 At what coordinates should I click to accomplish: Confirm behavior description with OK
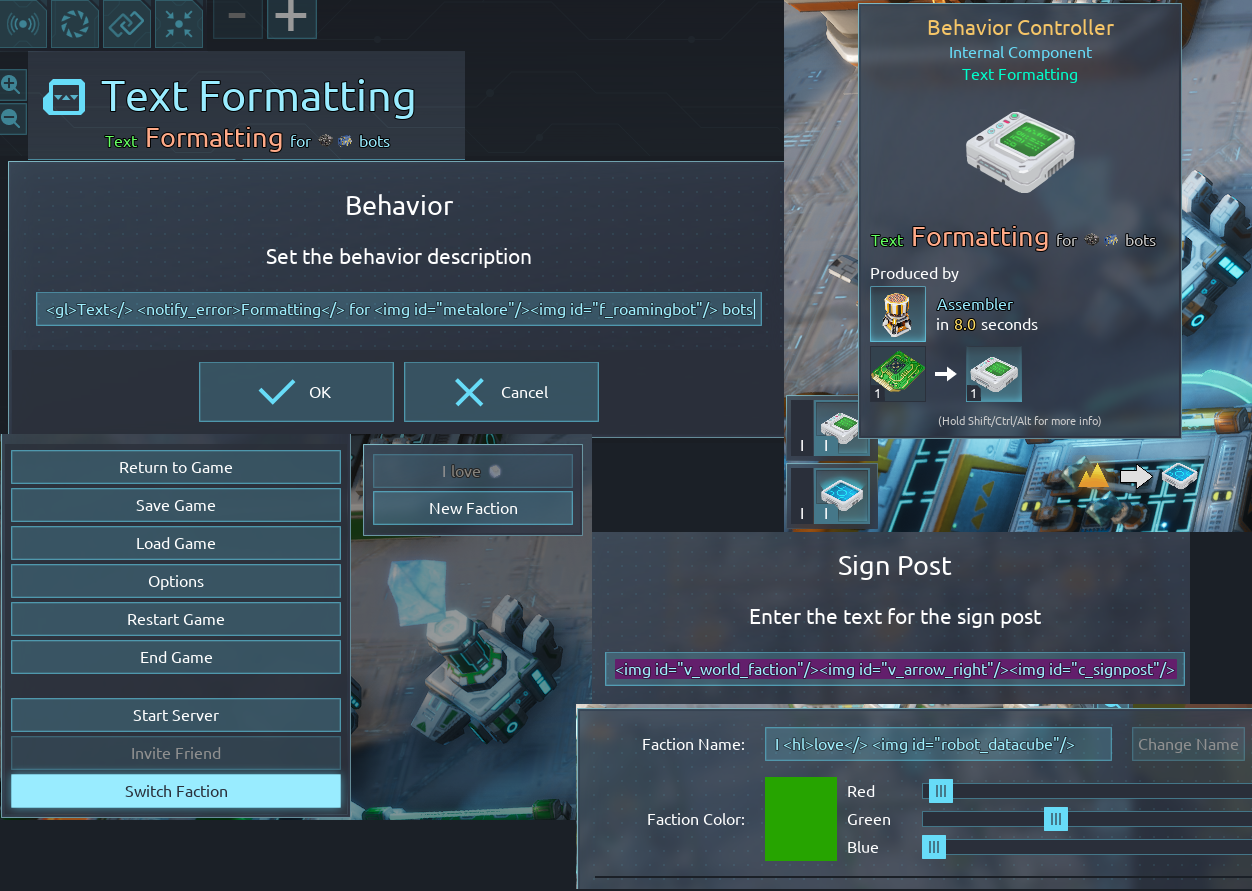pyautogui.click(x=296, y=392)
